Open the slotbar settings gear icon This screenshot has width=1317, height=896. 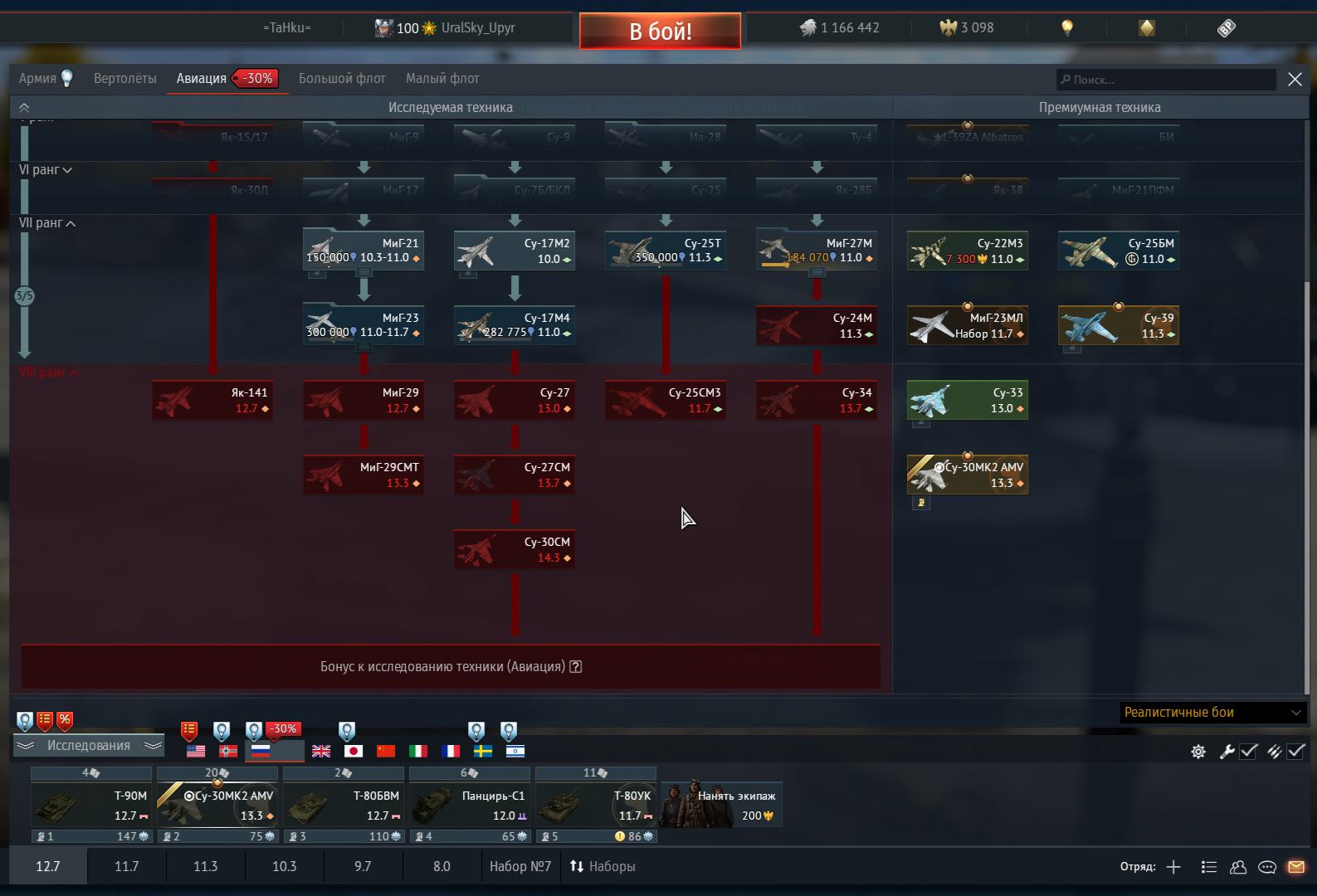coord(1198,752)
